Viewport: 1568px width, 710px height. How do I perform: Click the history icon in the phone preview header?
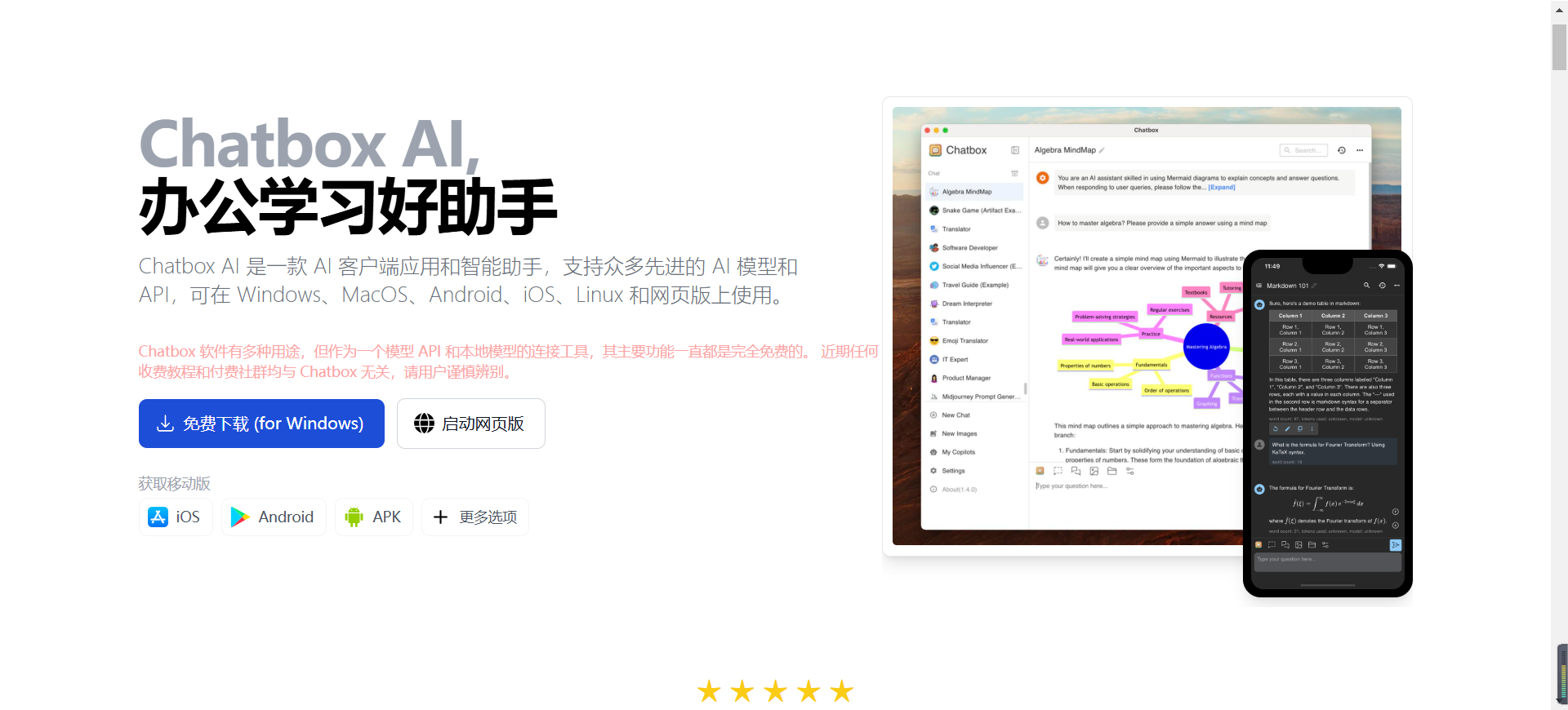[1382, 286]
